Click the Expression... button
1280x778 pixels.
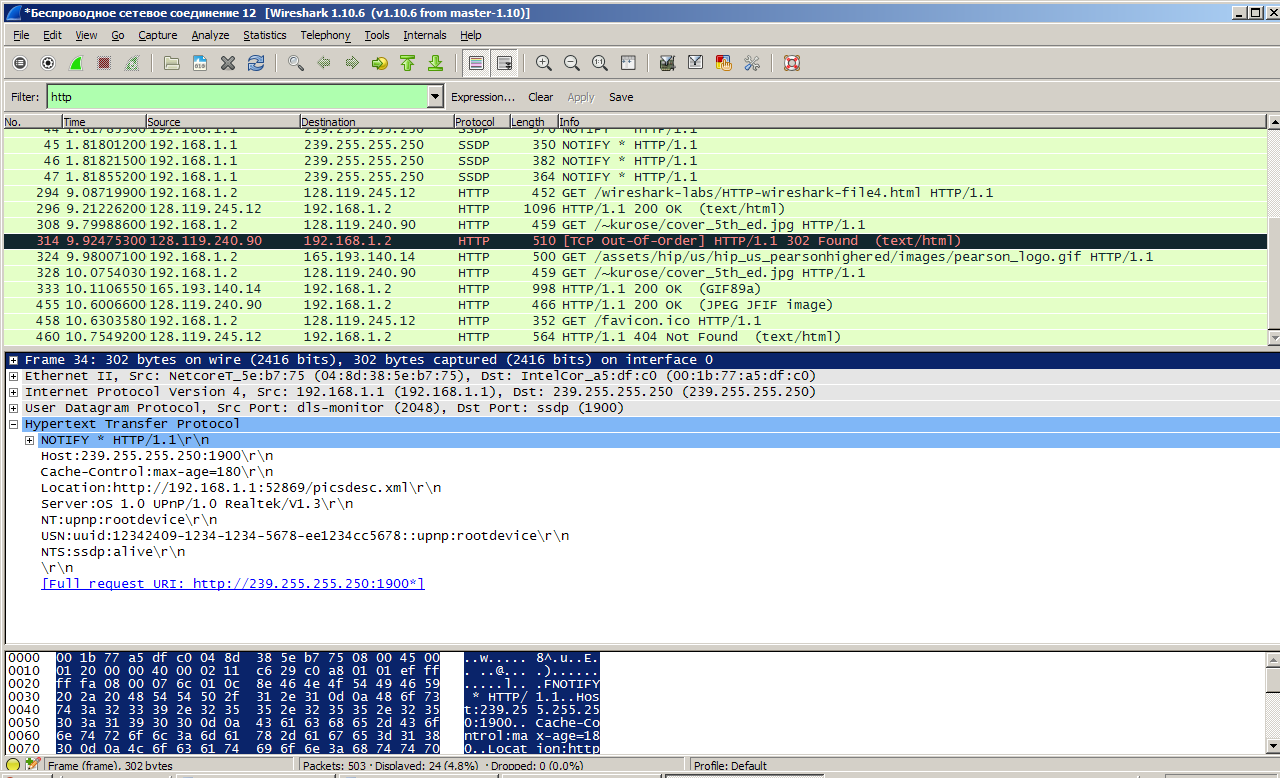click(483, 97)
